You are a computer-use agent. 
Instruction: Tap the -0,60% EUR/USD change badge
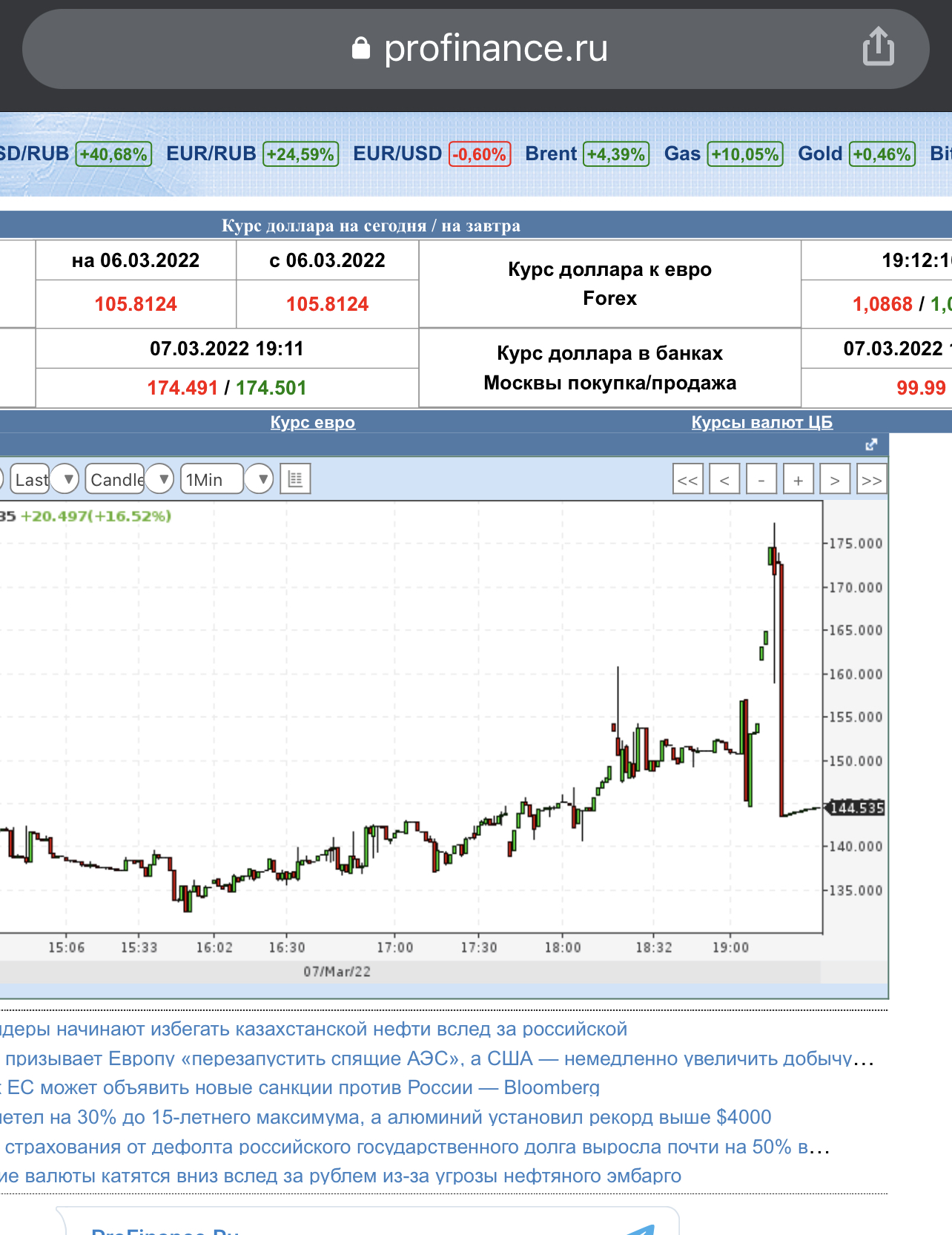click(480, 154)
